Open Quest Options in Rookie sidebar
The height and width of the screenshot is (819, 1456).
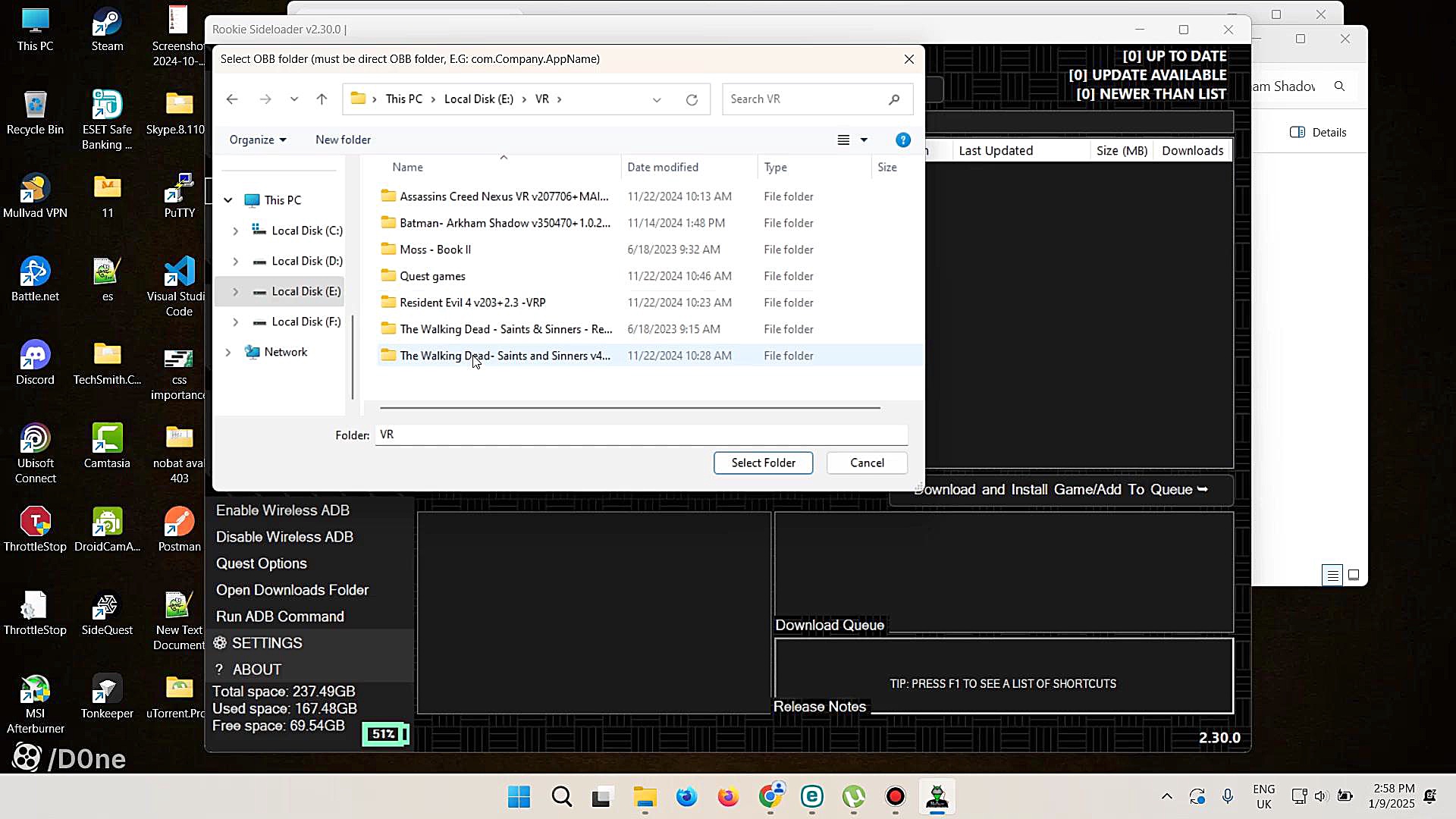click(x=262, y=563)
